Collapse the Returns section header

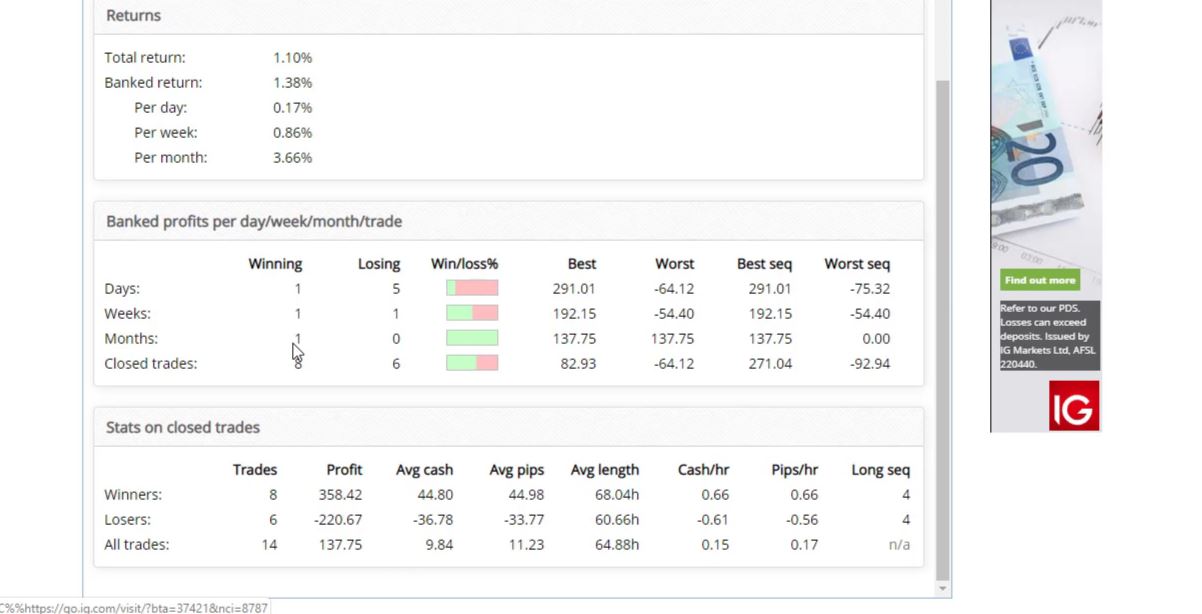tap(133, 15)
